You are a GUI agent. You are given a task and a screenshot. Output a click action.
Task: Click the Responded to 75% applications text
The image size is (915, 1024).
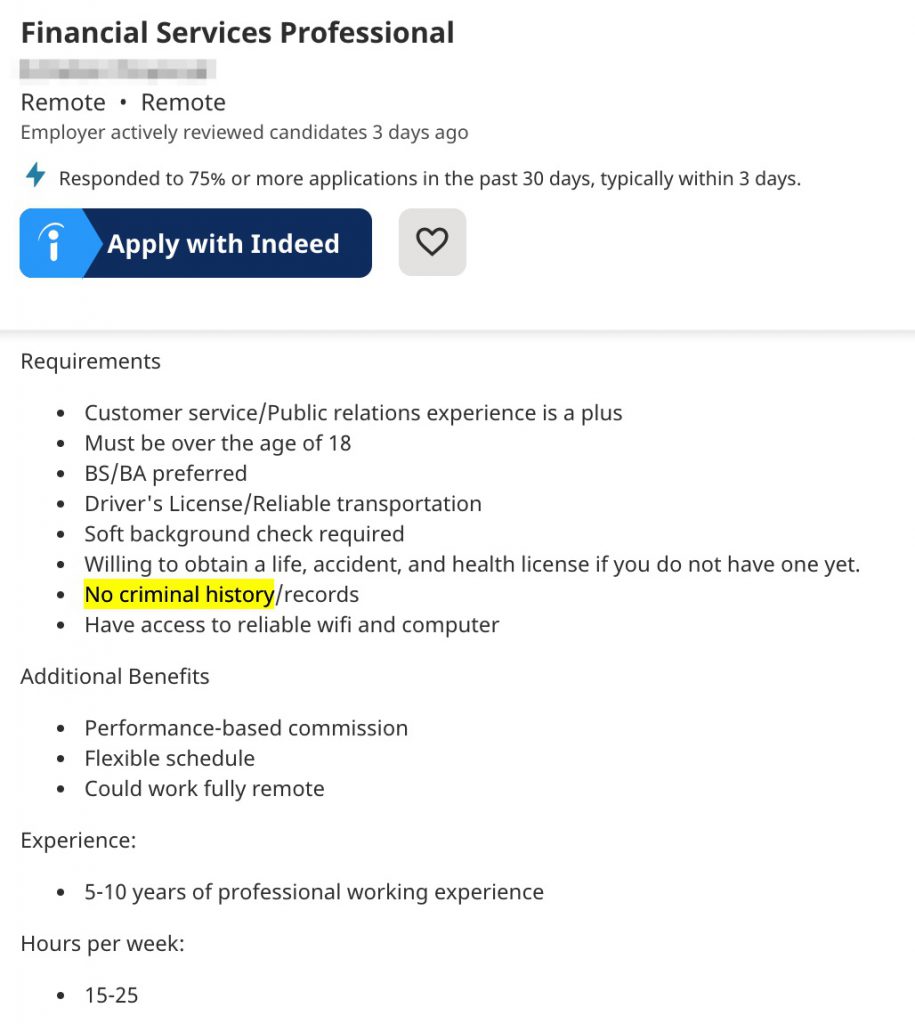[430, 179]
